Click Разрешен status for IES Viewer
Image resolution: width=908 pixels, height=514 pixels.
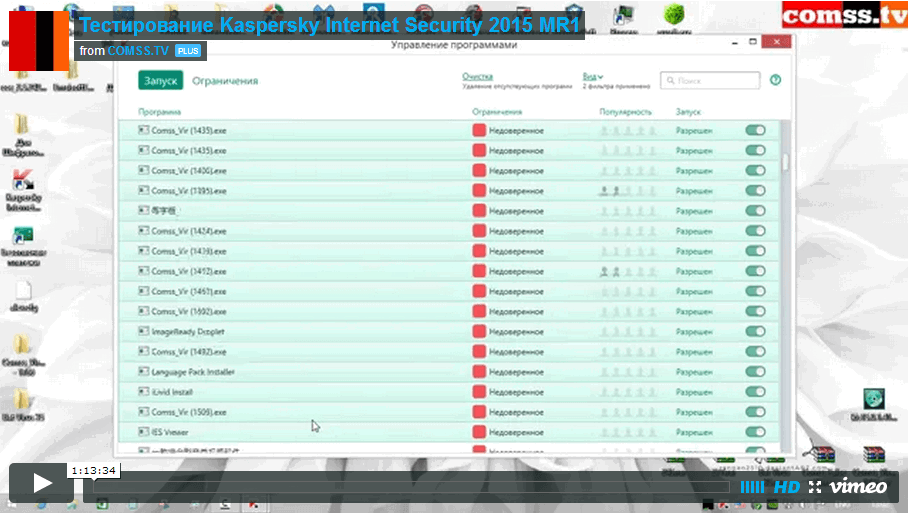pyautogui.click(x=694, y=432)
